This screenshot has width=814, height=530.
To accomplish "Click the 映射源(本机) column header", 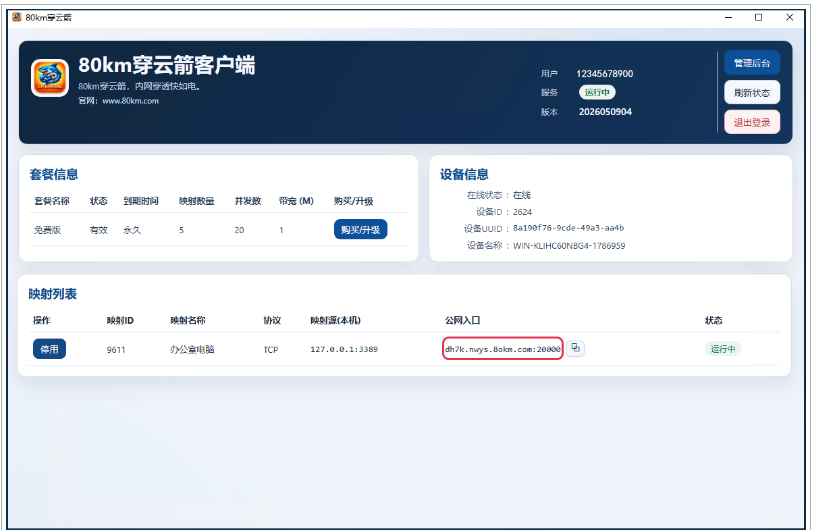I will click(x=335, y=320).
